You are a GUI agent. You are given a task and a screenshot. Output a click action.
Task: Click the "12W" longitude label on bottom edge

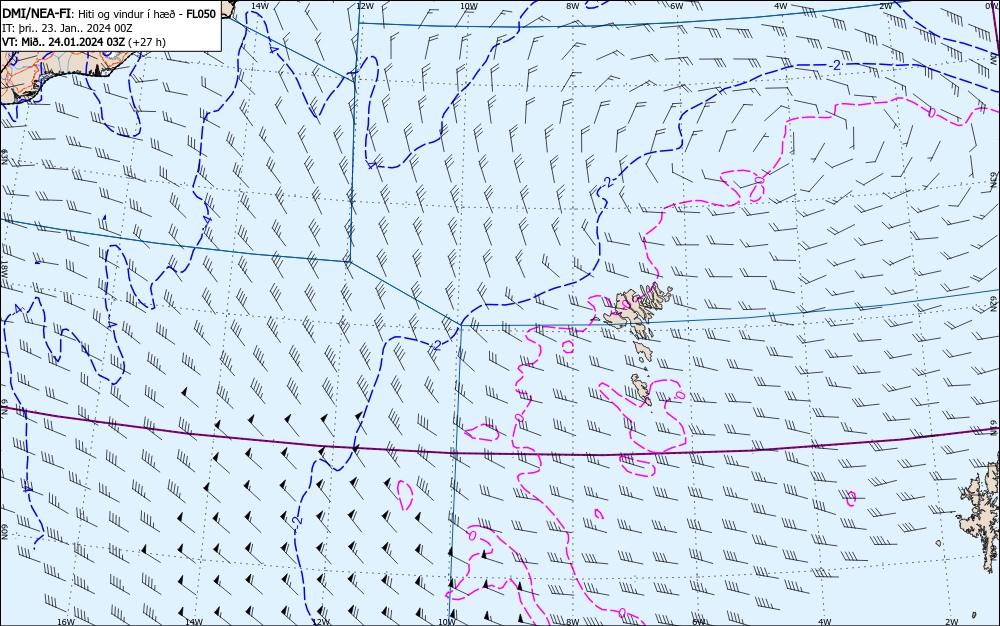click(321, 622)
